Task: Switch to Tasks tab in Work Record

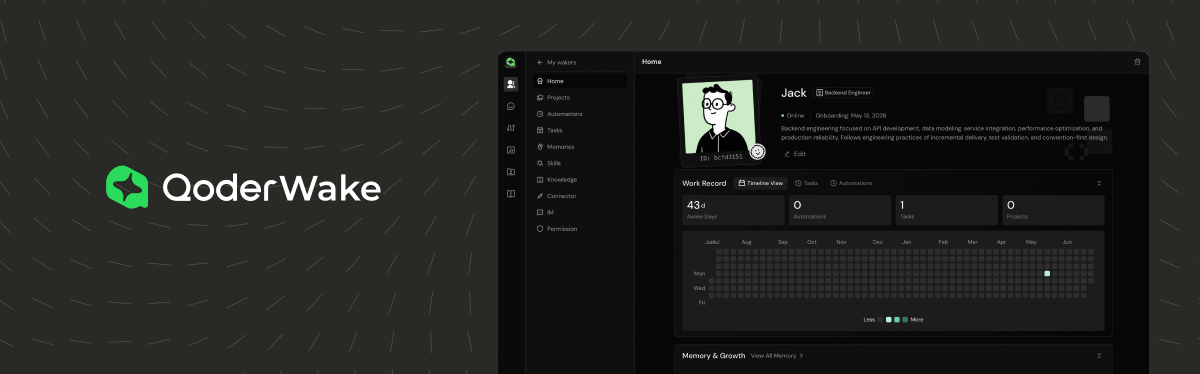Action: pyautogui.click(x=807, y=183)
